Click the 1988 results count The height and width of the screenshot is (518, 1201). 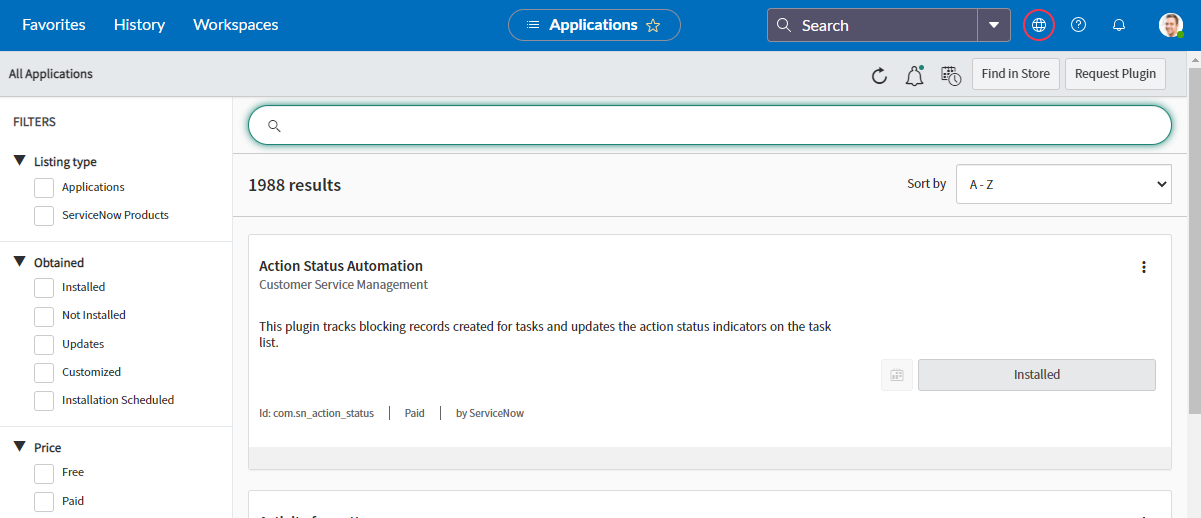(x=295, y=185)
